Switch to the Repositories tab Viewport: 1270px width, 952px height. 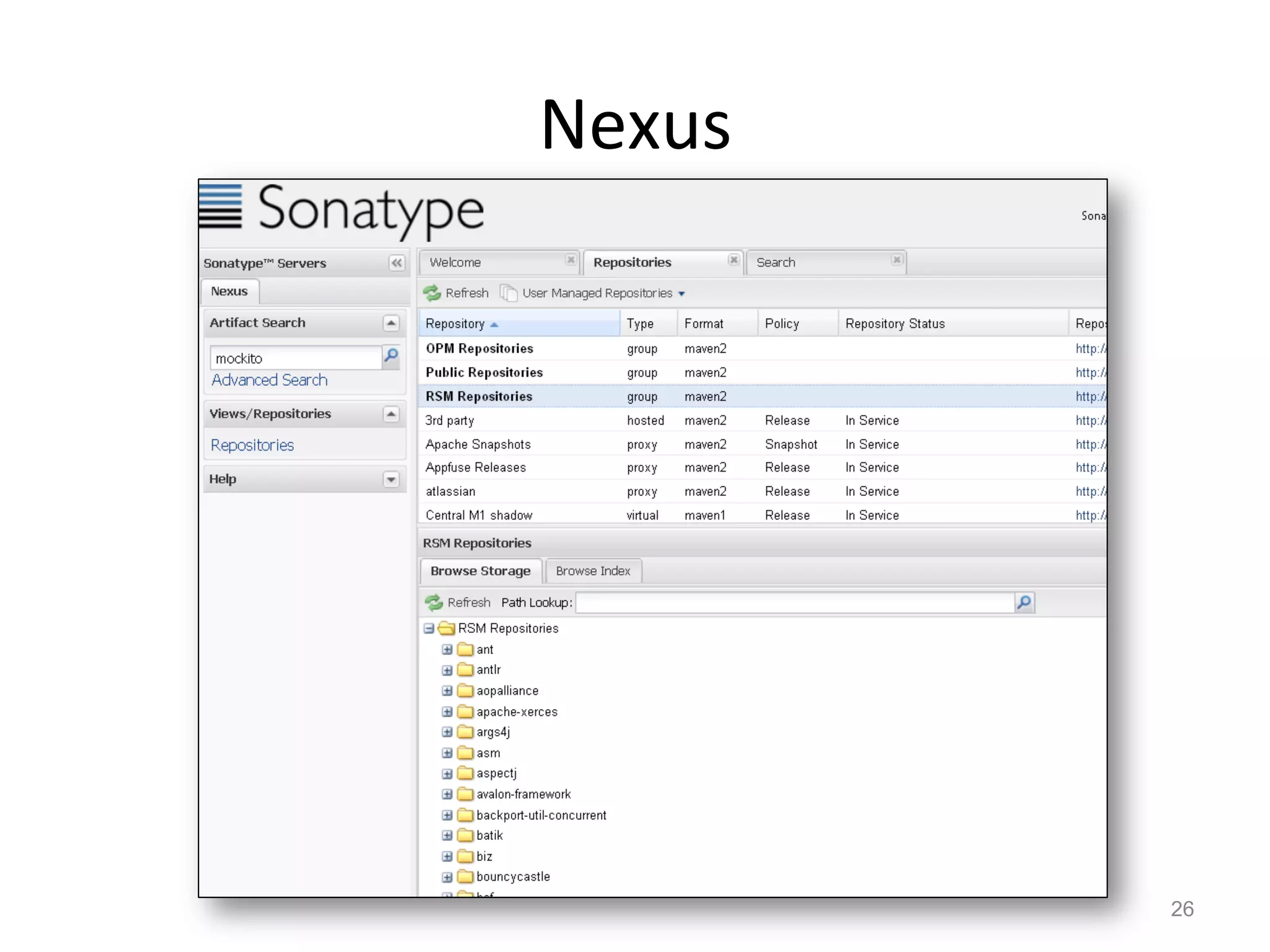point(663,263)
